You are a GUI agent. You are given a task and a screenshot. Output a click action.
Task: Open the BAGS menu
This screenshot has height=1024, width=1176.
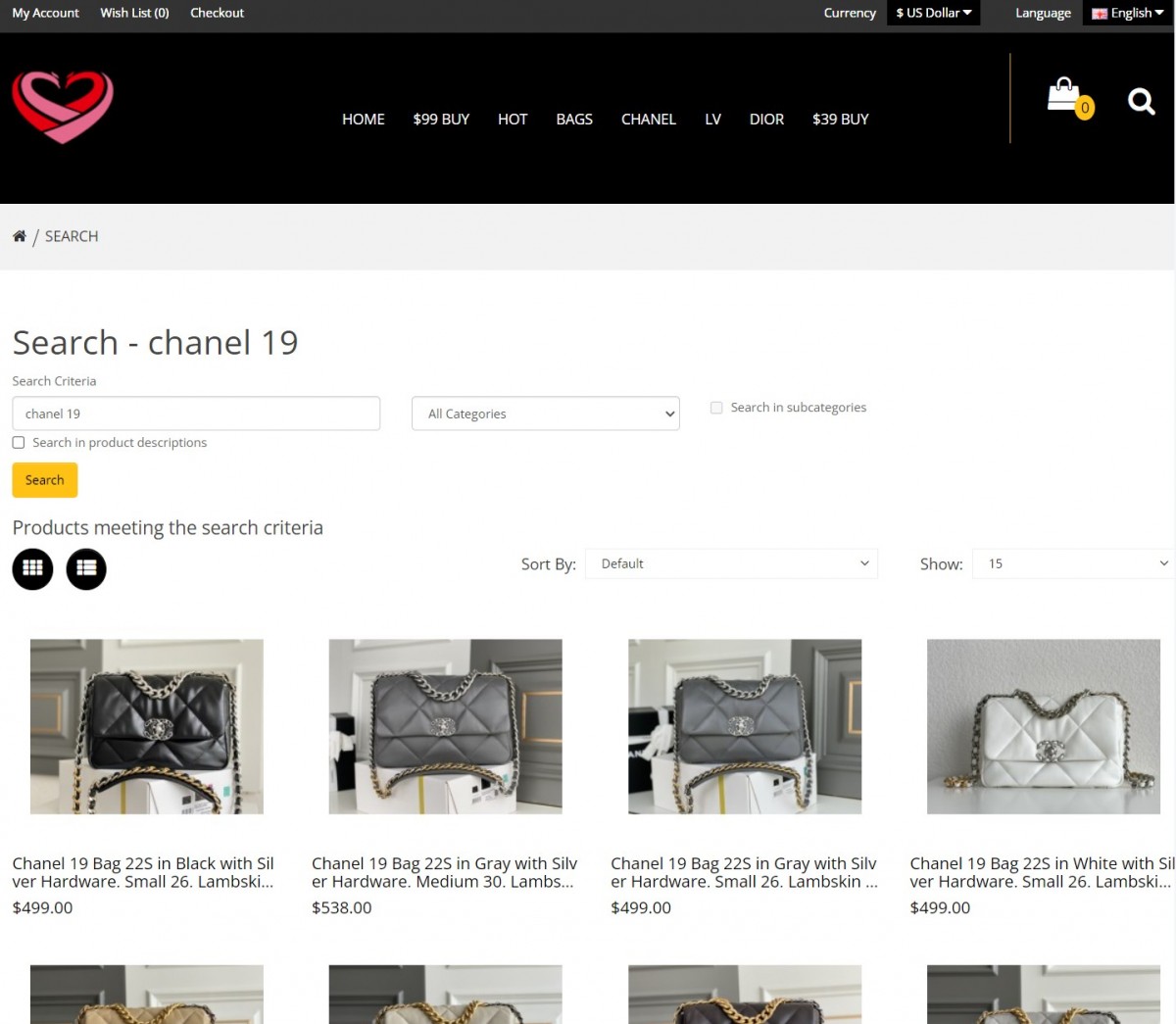(x=574, y=119)
